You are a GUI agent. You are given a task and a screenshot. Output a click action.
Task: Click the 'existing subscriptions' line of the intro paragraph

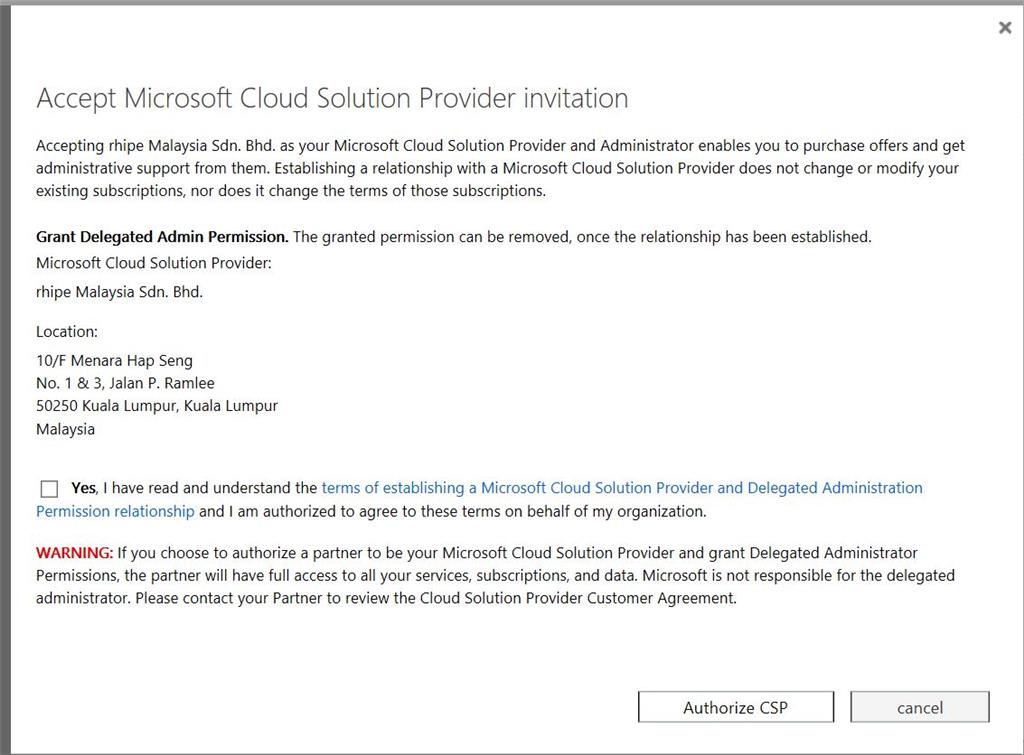click(x=290, y=190)
